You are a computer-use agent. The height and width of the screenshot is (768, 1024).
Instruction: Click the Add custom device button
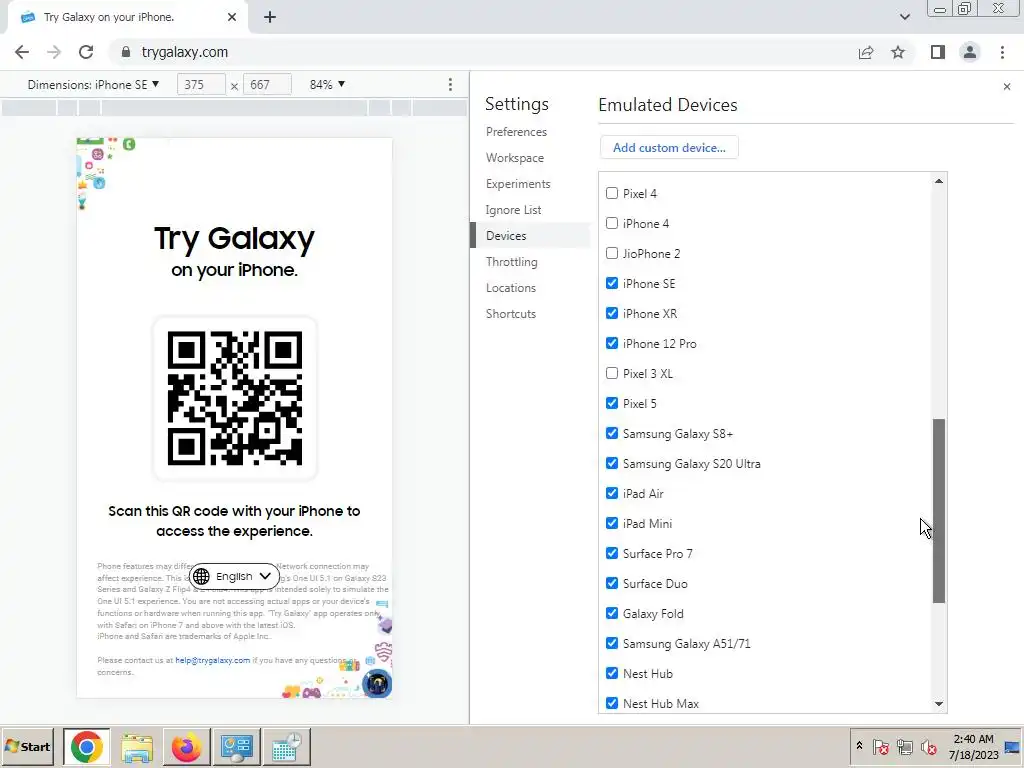tap(669, 148)
